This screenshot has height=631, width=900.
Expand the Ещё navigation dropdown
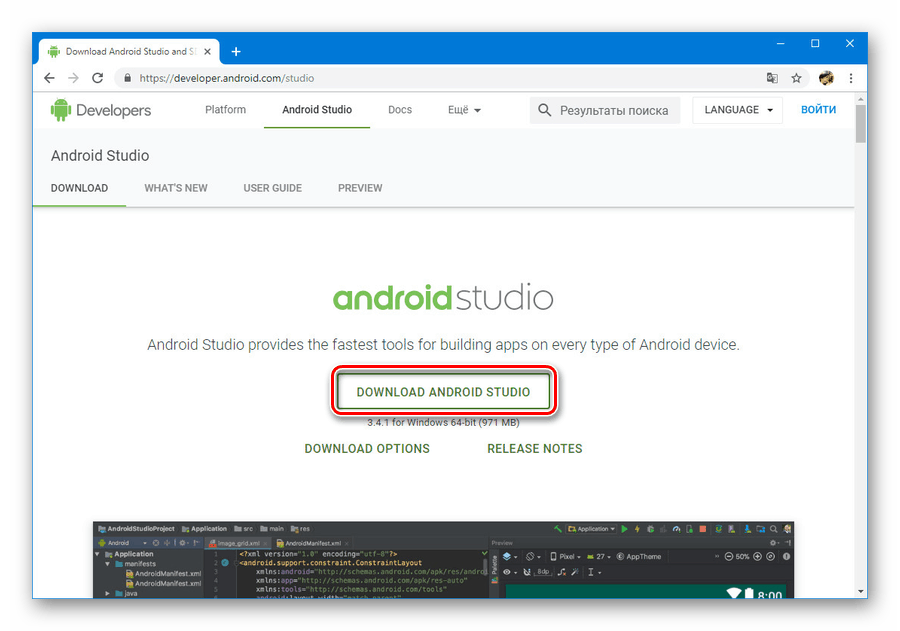click(463, 110)
